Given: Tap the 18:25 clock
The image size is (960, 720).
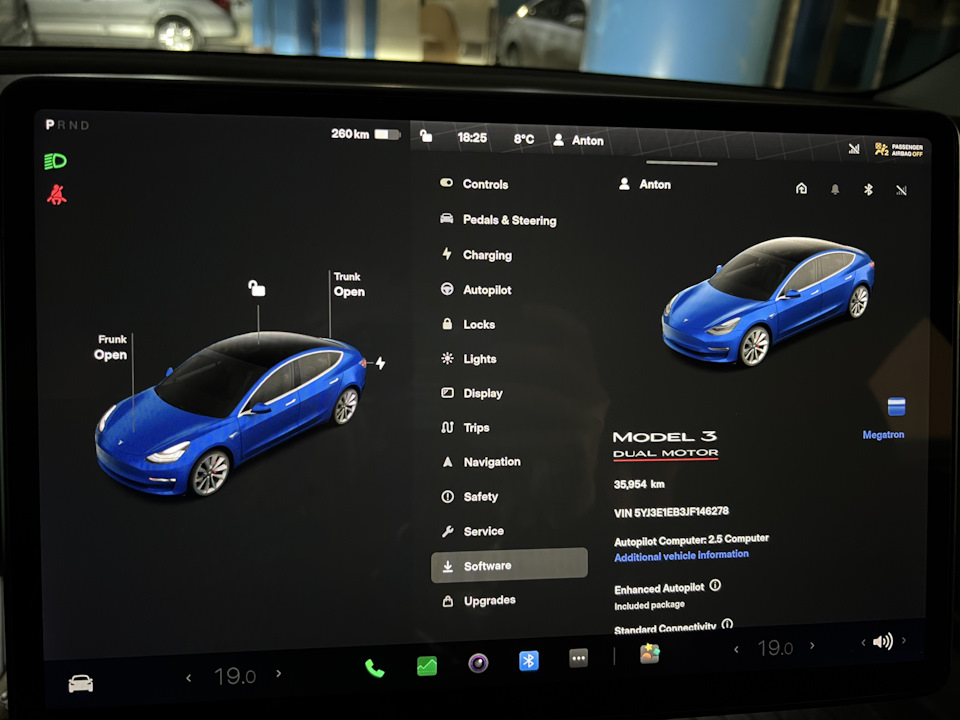Looking at the screenshot, I should point(472,138).
